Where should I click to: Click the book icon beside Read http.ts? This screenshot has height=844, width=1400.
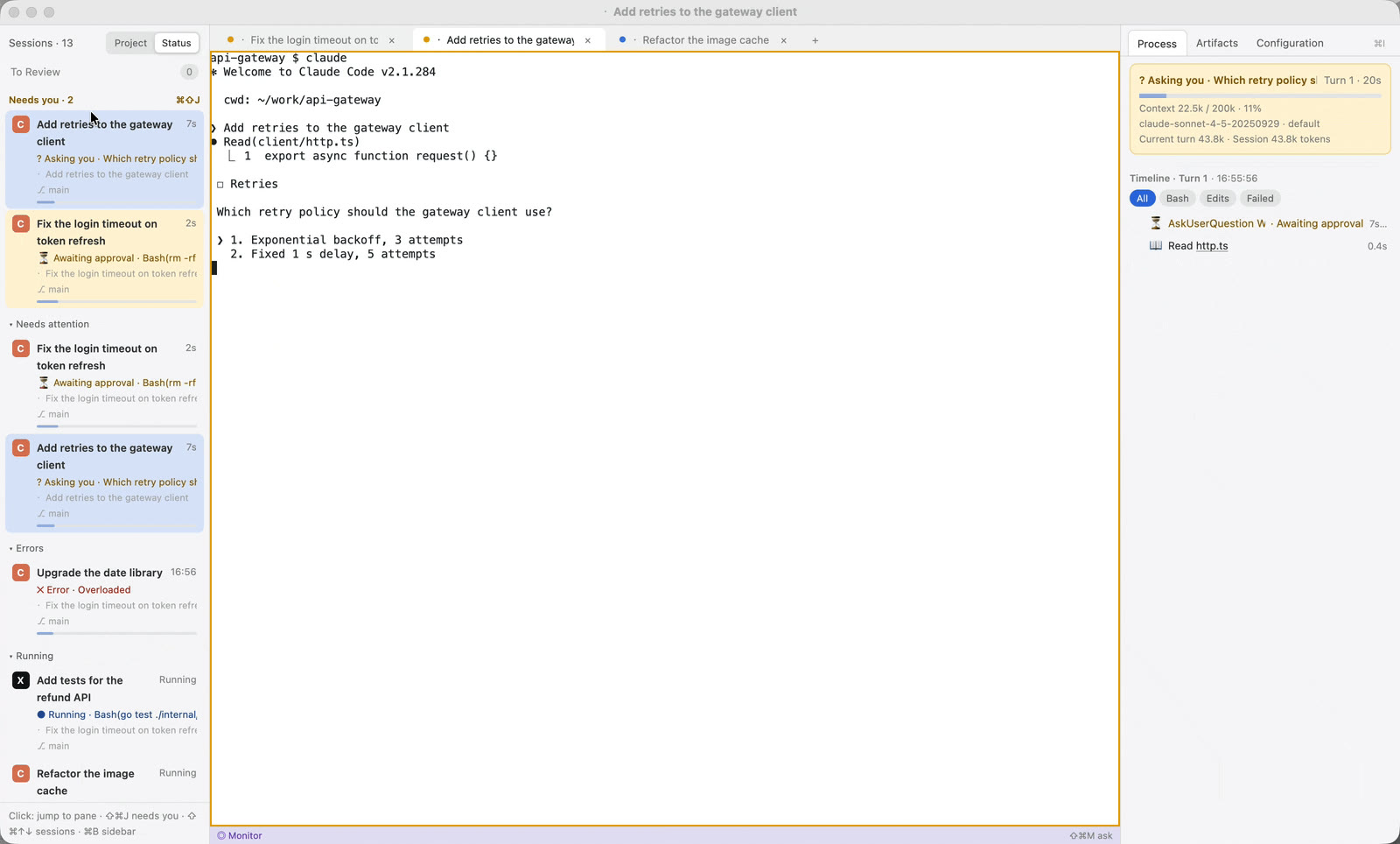1156,246
